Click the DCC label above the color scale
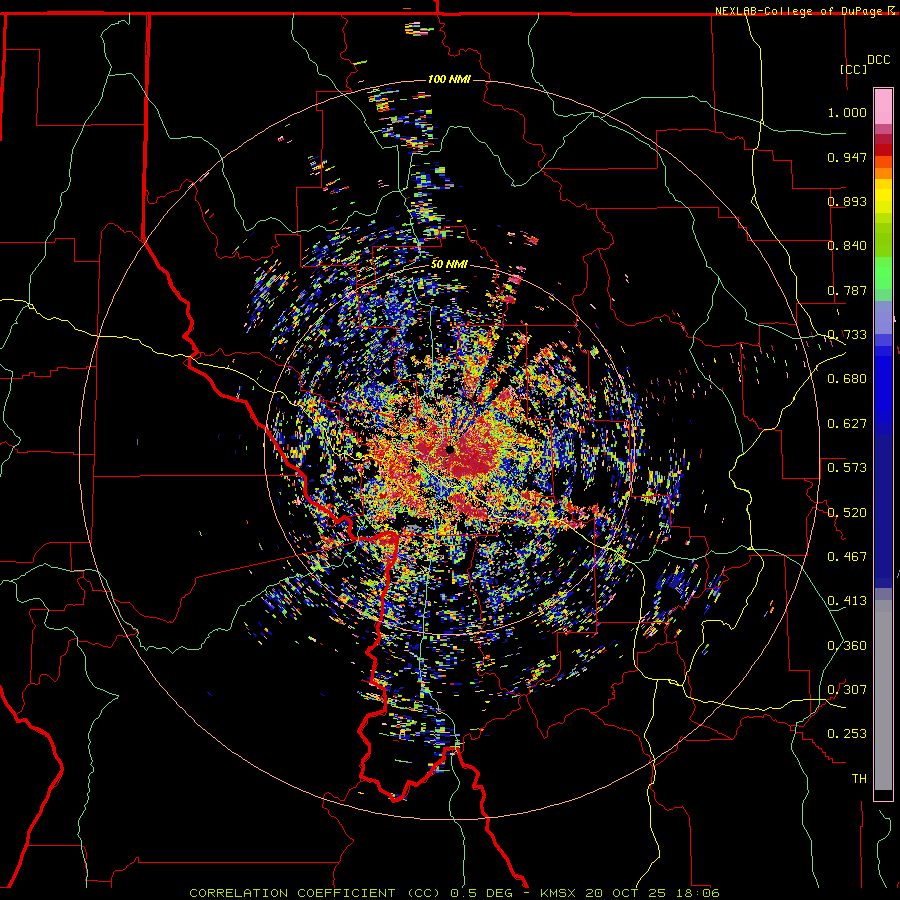This screenshot has height=900, width=900. coord(878,60)
